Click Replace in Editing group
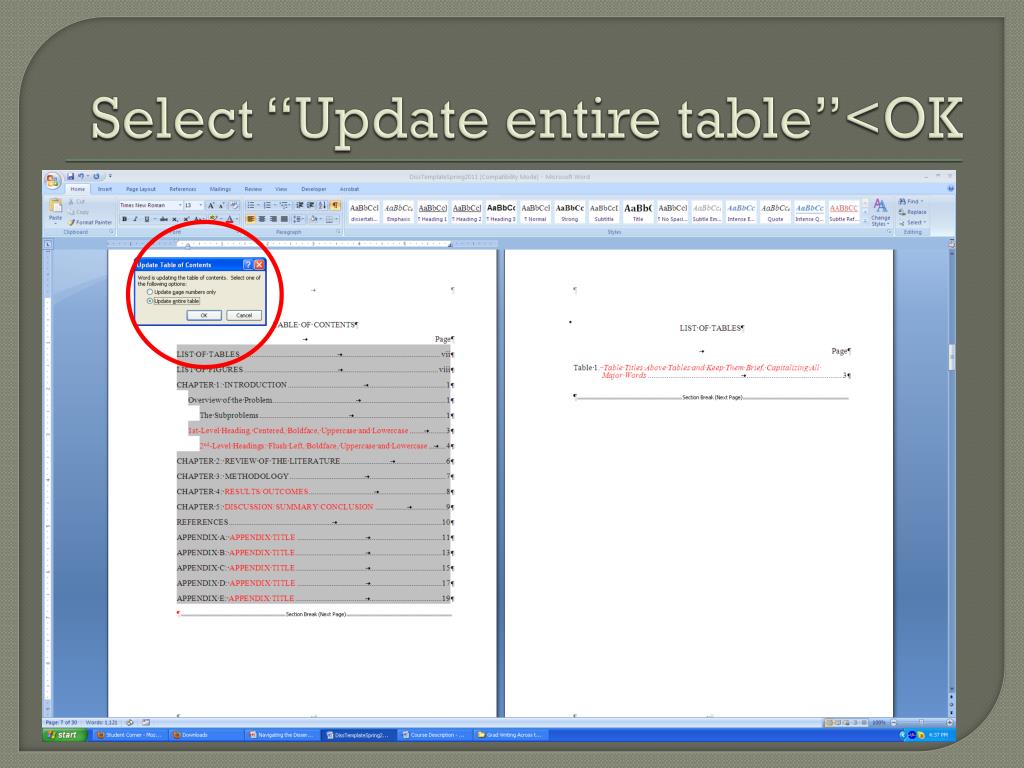This screenshot has width=1024, height=768. [912, 212]
